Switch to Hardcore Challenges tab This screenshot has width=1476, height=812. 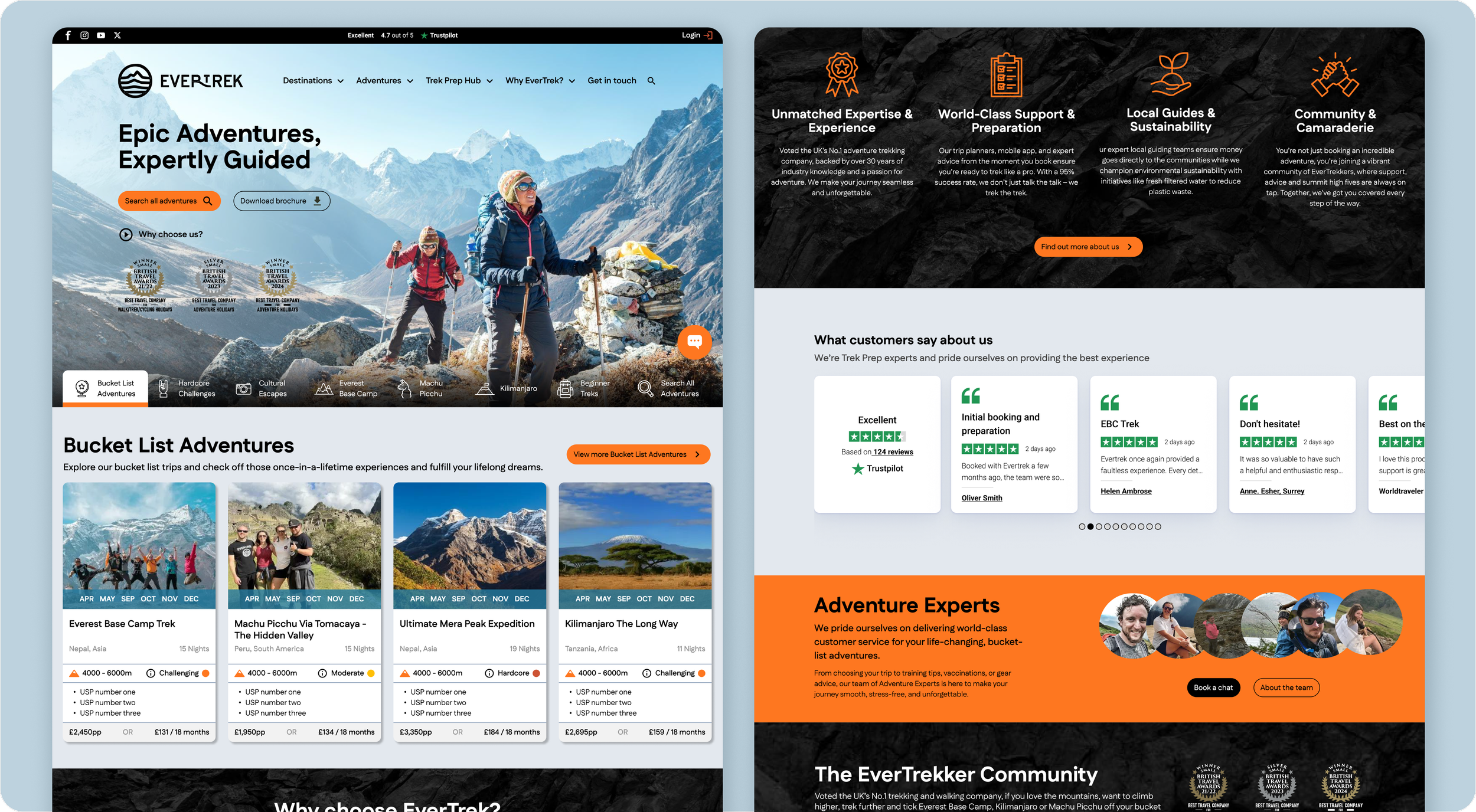pyautogui.click(x=188, y=388)
